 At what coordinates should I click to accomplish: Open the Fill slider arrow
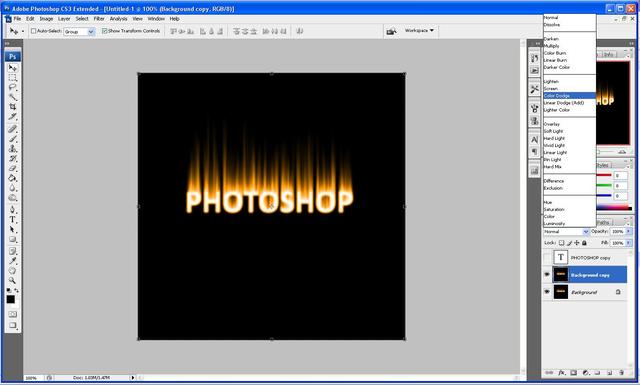pyautogui.click(x=629, y=243)
